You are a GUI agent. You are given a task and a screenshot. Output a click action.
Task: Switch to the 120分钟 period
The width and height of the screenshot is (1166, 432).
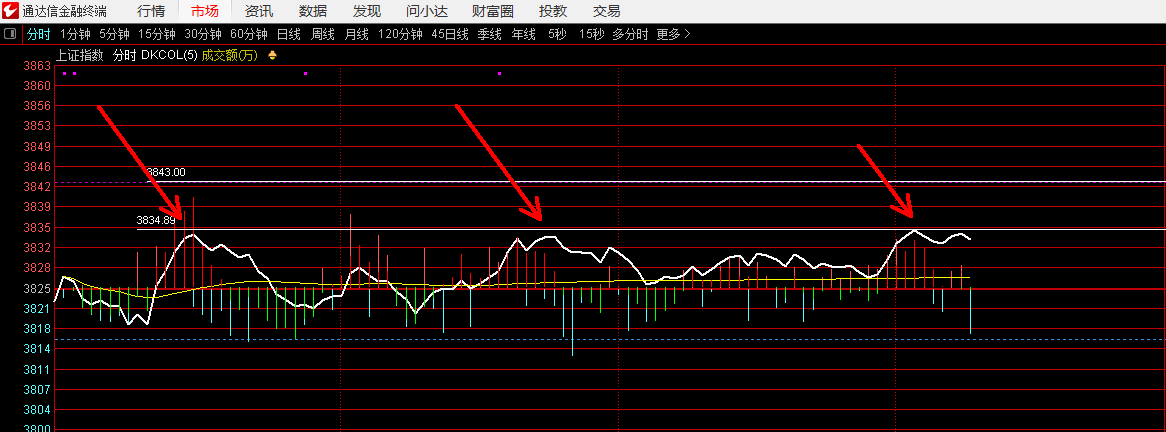(400, 34)
